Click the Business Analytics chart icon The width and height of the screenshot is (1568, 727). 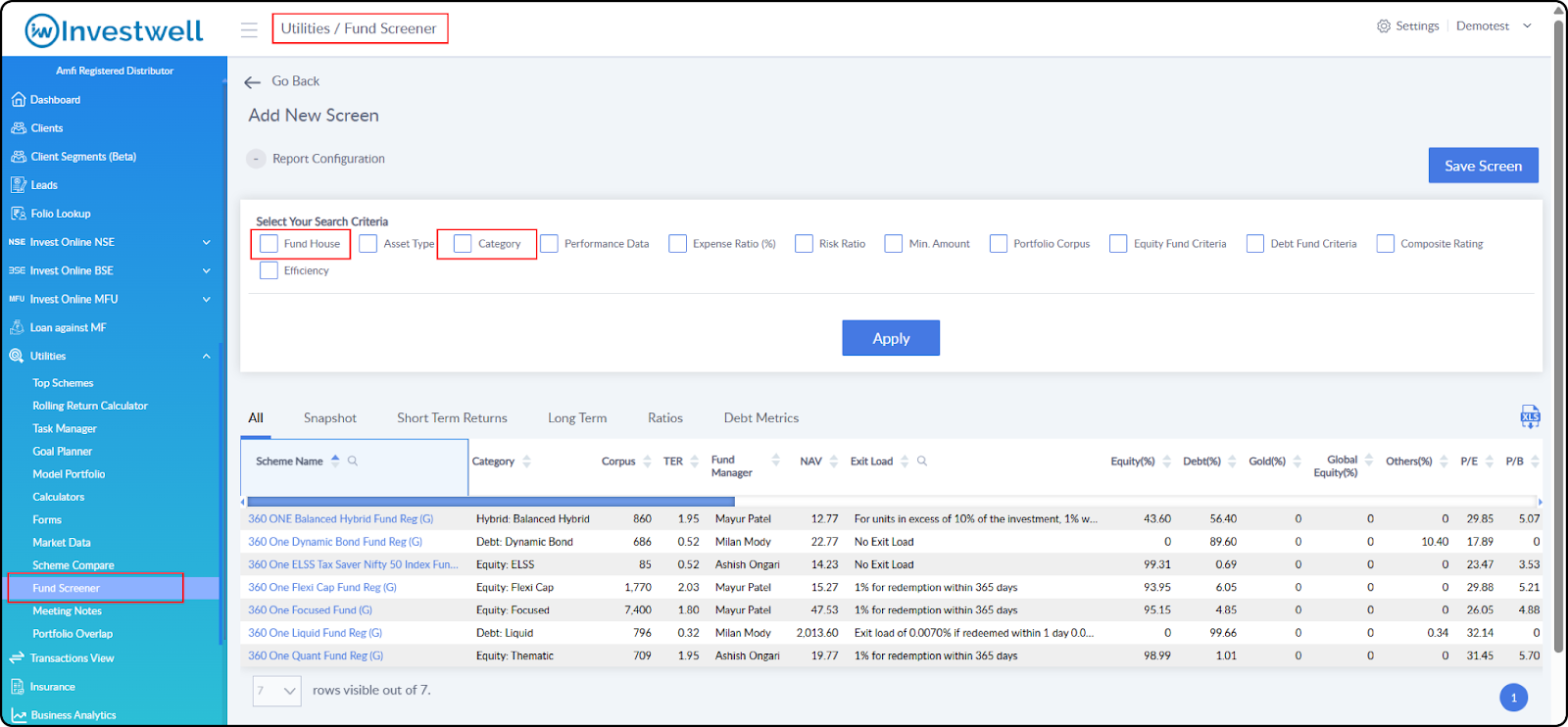tap(18, 715)
